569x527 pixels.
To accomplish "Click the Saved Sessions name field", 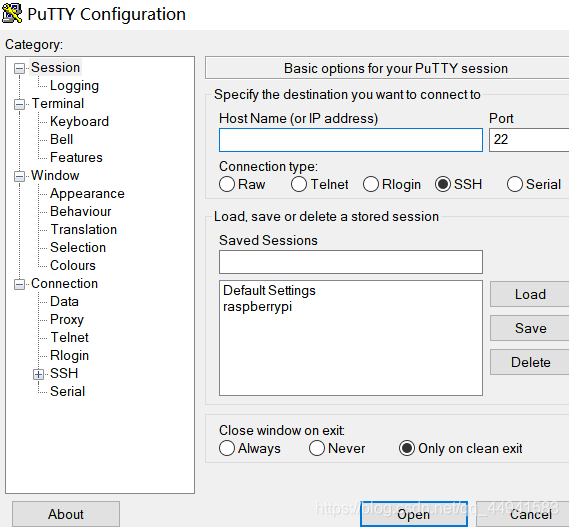I will tap(351, 262).
